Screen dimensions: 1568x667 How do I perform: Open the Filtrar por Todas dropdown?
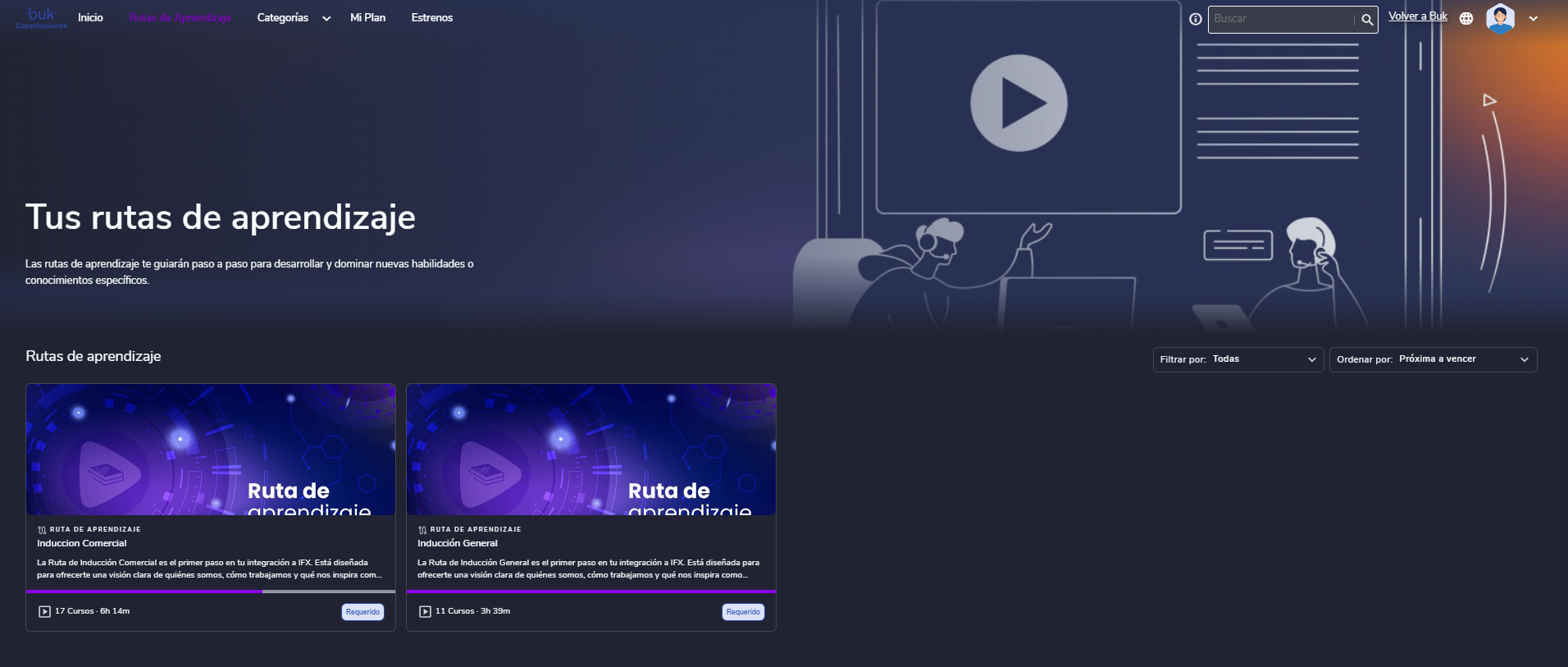coord(1238,359)
